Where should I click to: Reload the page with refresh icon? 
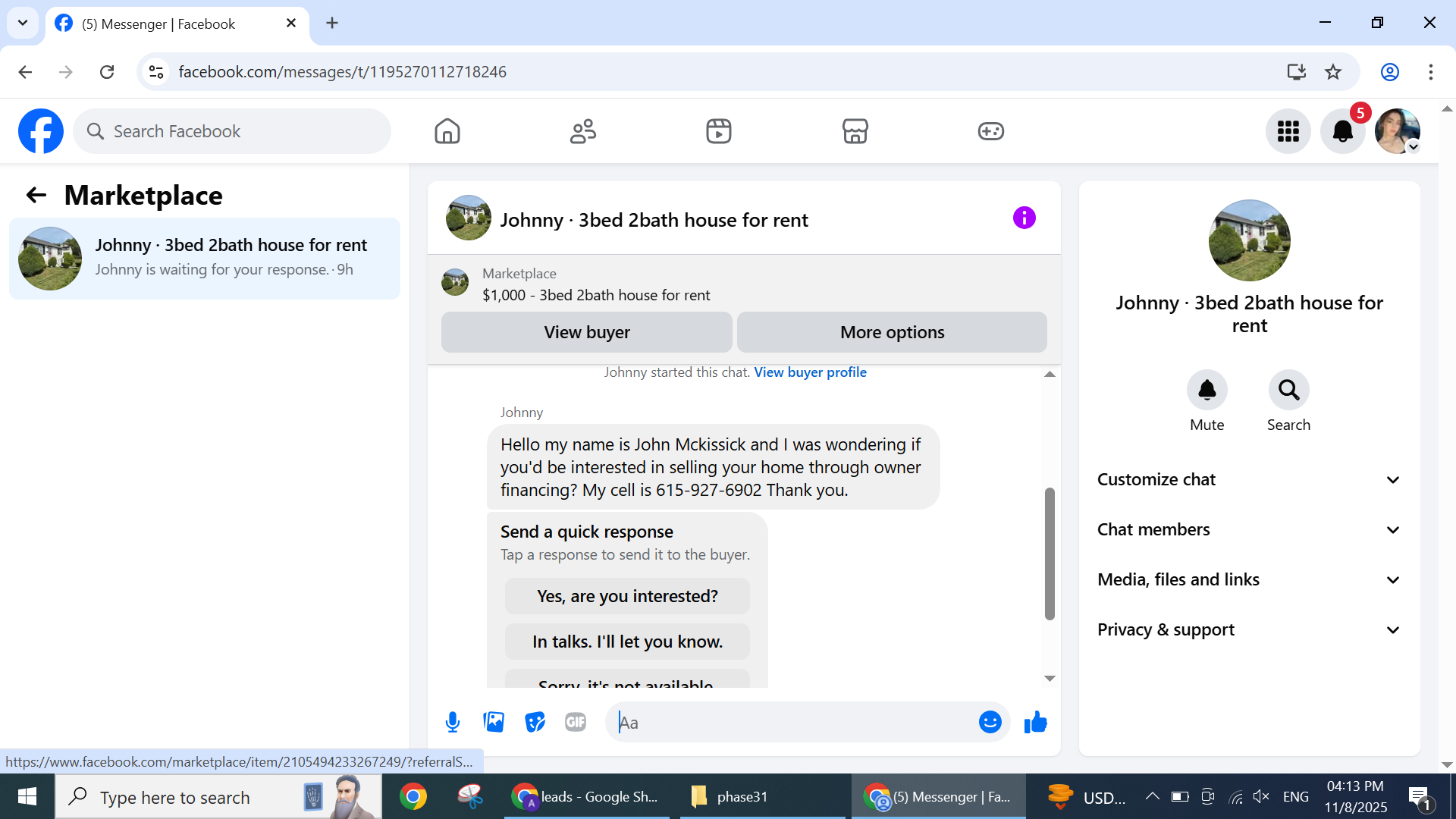coord(107,72)
